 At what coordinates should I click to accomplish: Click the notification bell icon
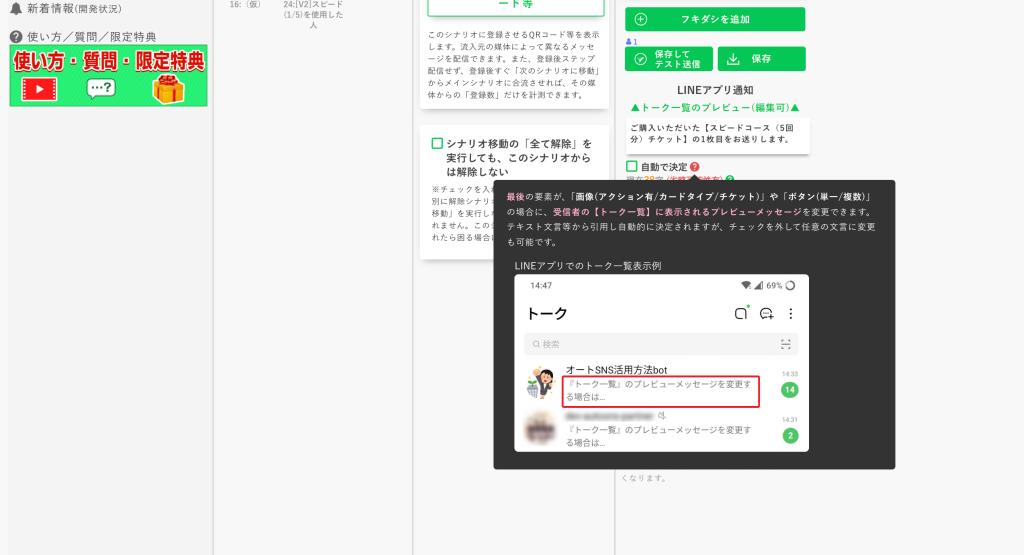(x=16, y=8)
